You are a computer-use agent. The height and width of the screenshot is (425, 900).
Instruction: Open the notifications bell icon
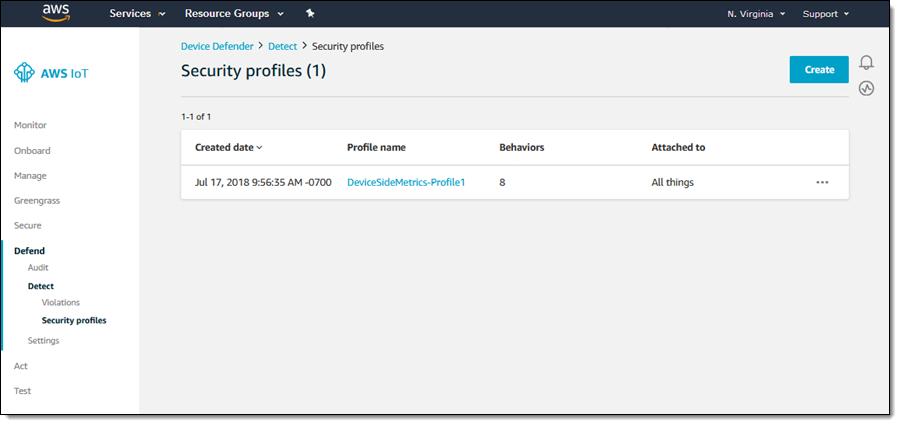[x=866, y=62]
